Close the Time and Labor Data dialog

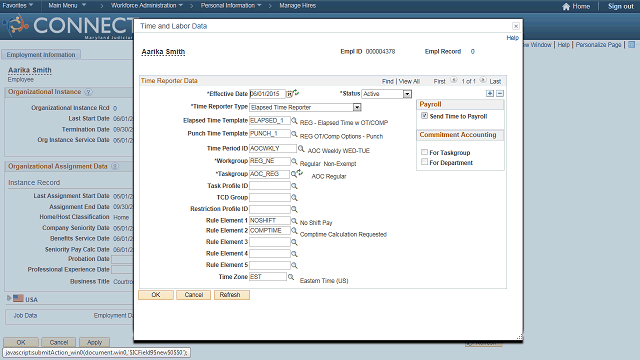click(516, 26)
